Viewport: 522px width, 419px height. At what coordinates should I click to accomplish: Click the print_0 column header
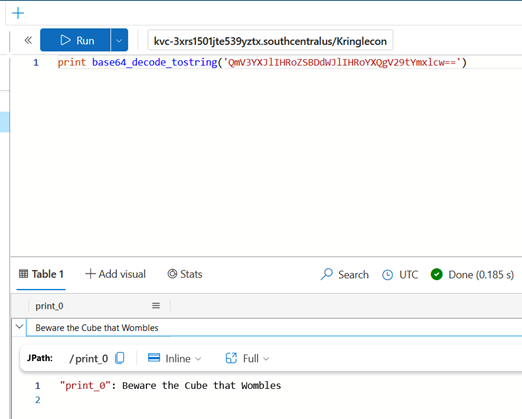click(49, 306)
